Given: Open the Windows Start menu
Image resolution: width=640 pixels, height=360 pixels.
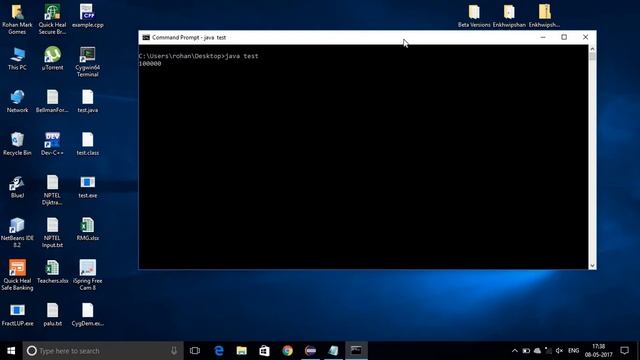Looking at the screenshot, I should [11, 351].
